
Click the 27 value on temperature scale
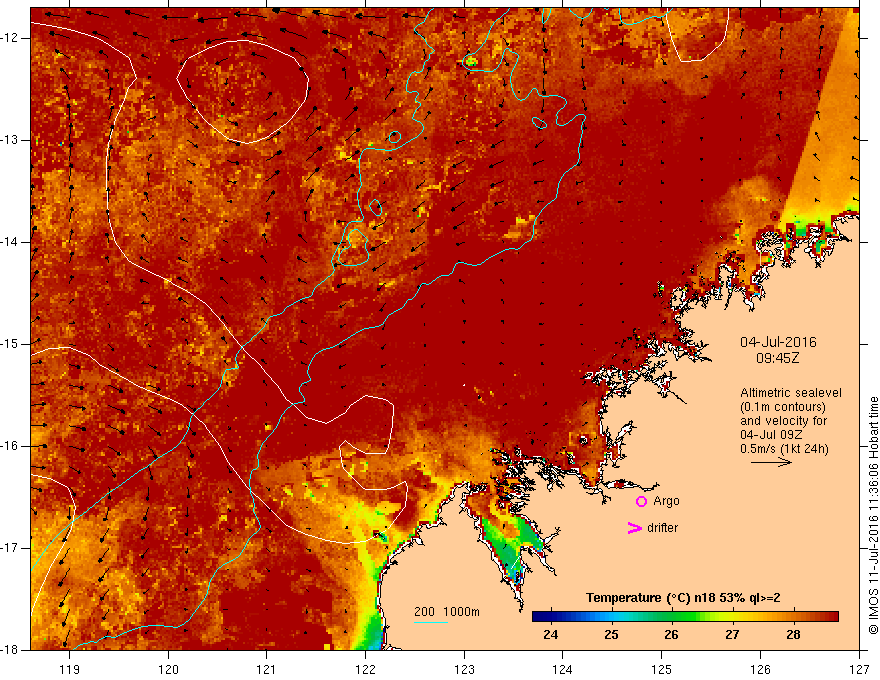[x=732, y=635]
